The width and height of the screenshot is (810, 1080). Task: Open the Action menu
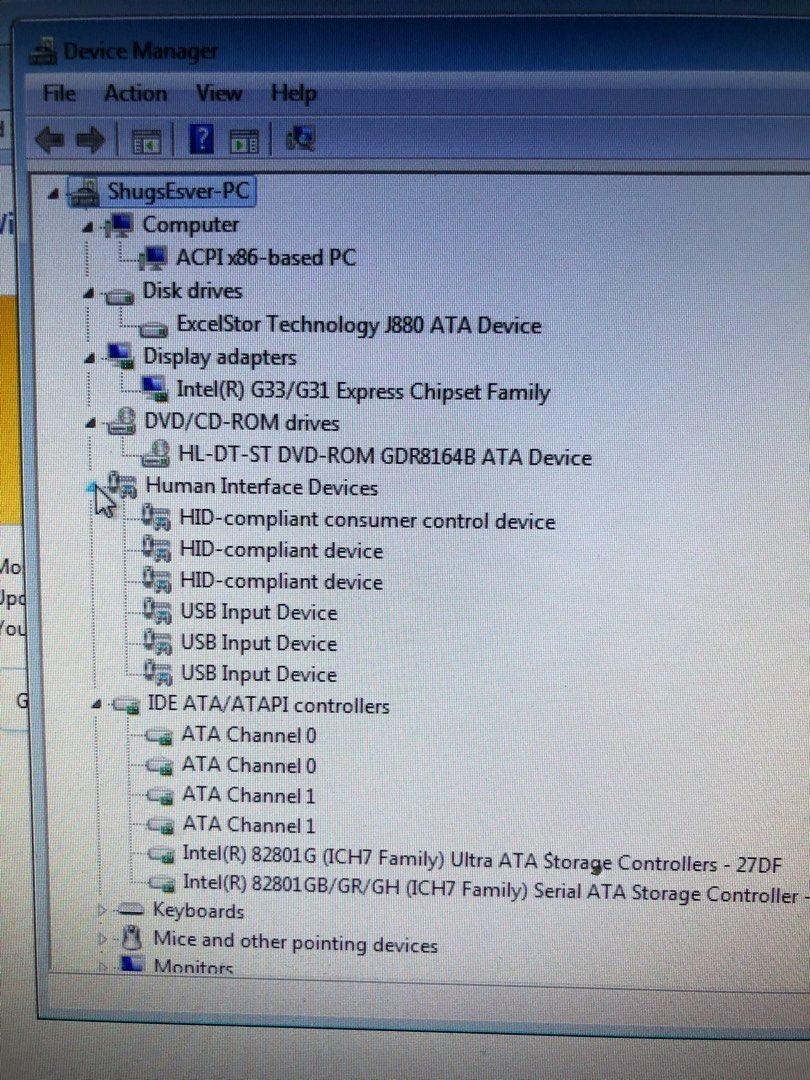[x=136, y=93]
